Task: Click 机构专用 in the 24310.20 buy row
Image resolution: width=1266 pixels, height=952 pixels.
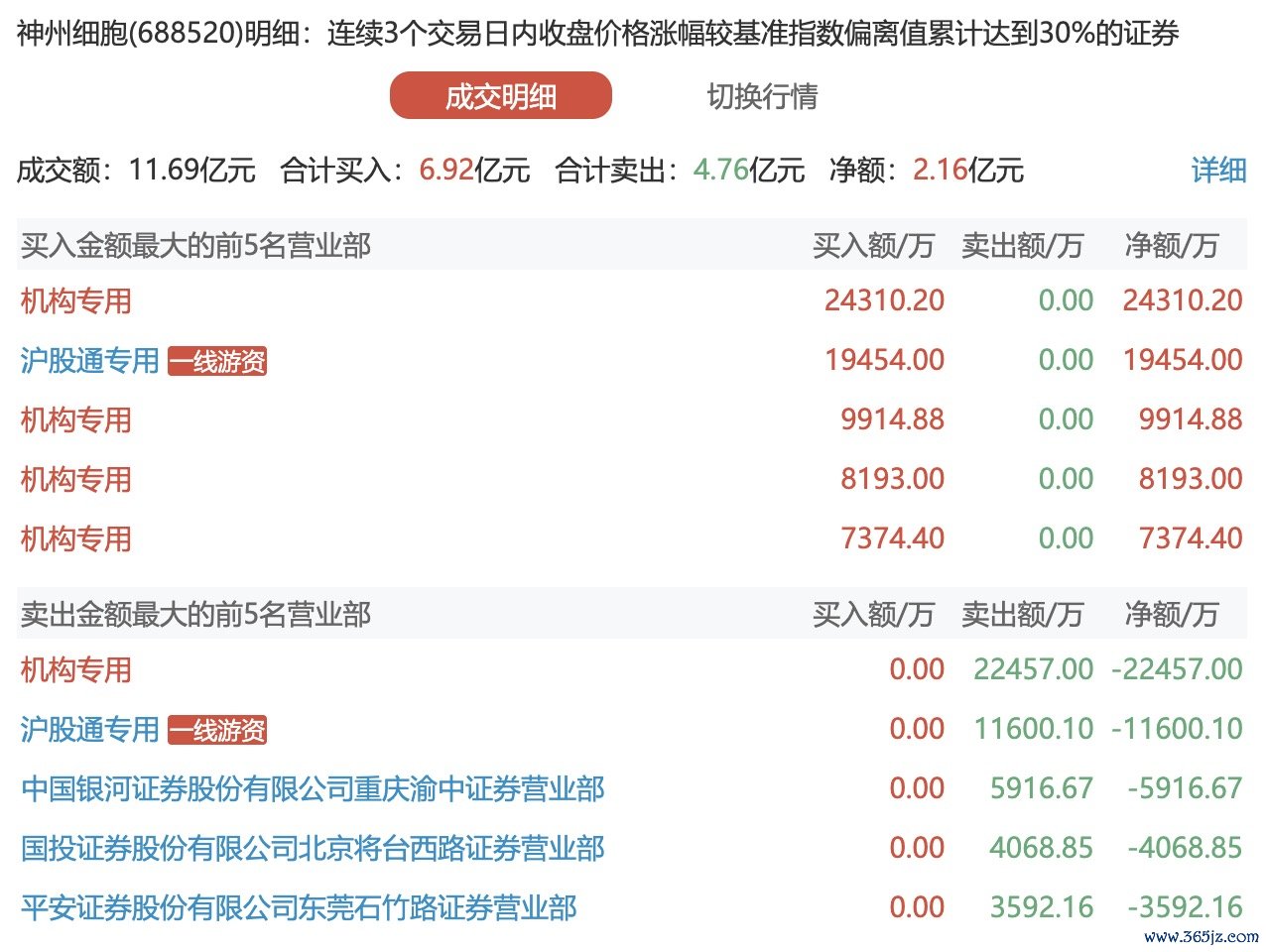Action: tap(76, 301)
